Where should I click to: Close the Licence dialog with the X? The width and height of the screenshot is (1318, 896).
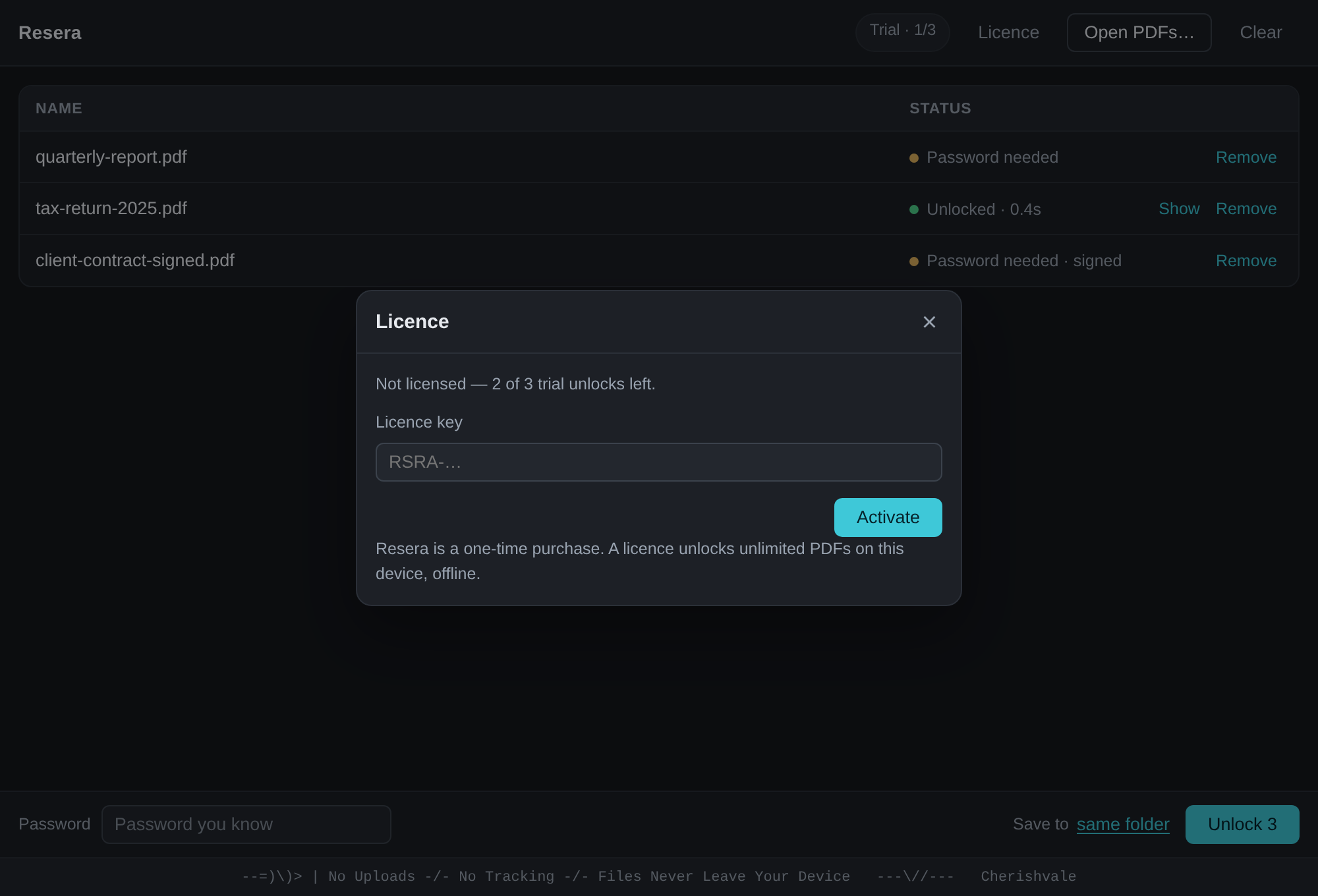929,322
